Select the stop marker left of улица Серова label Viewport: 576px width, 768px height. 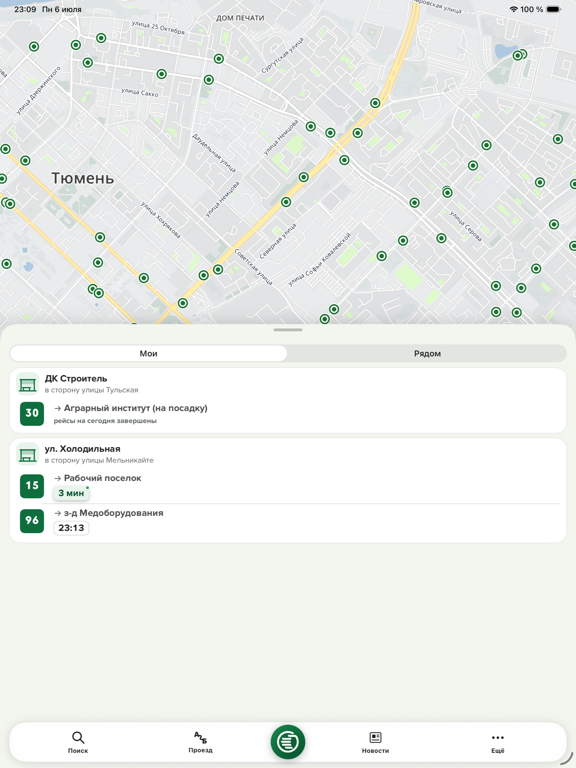point(441,239)
